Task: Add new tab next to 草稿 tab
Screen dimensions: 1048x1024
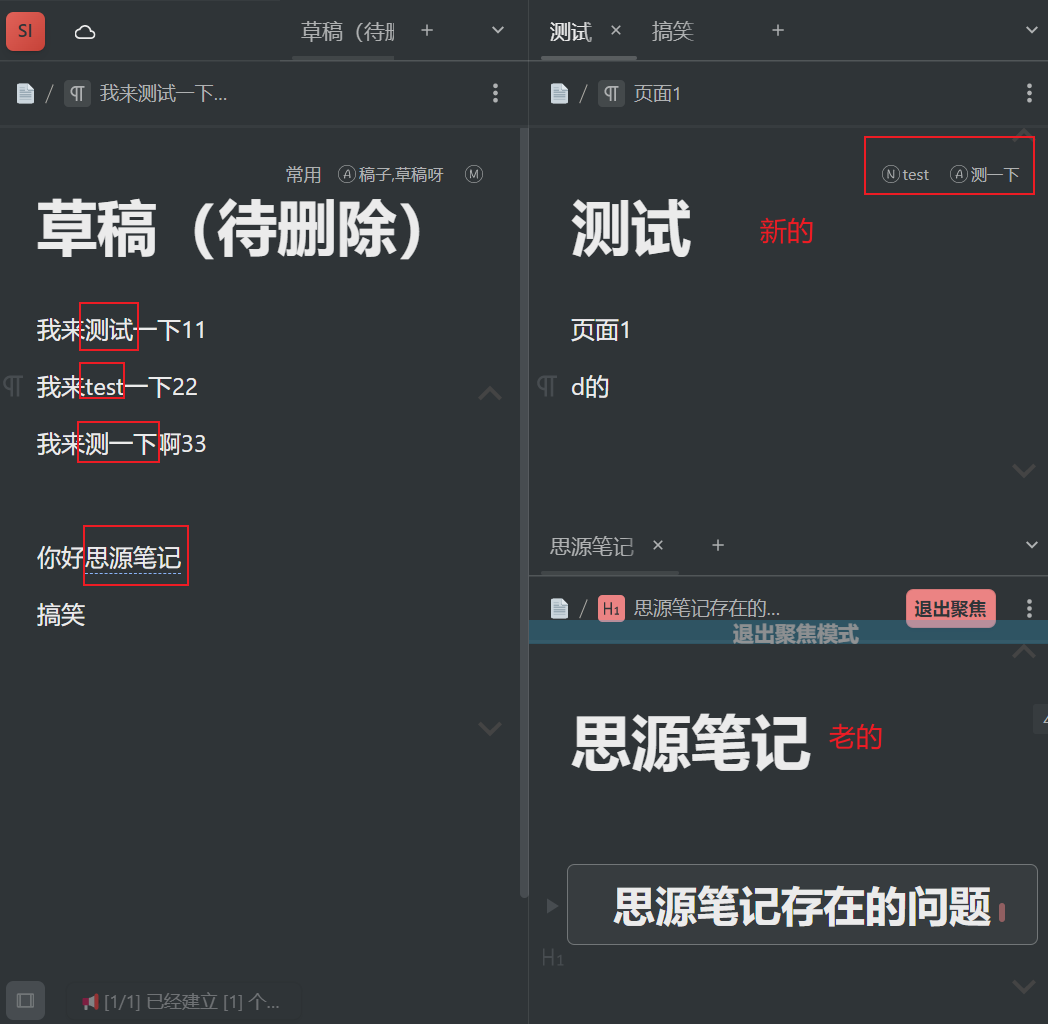Action: coord(427,30)
